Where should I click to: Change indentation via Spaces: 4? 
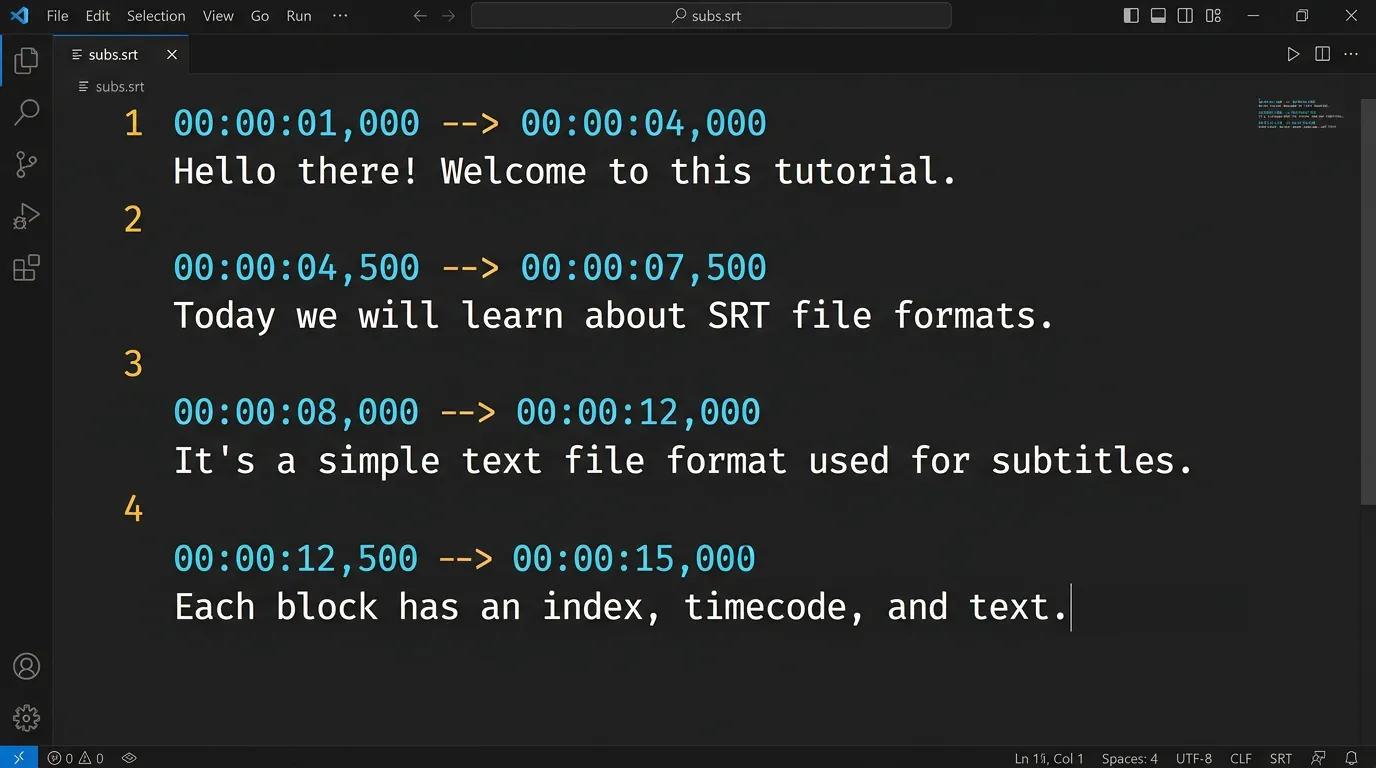pyautogui.click(x=1129, y=758)
